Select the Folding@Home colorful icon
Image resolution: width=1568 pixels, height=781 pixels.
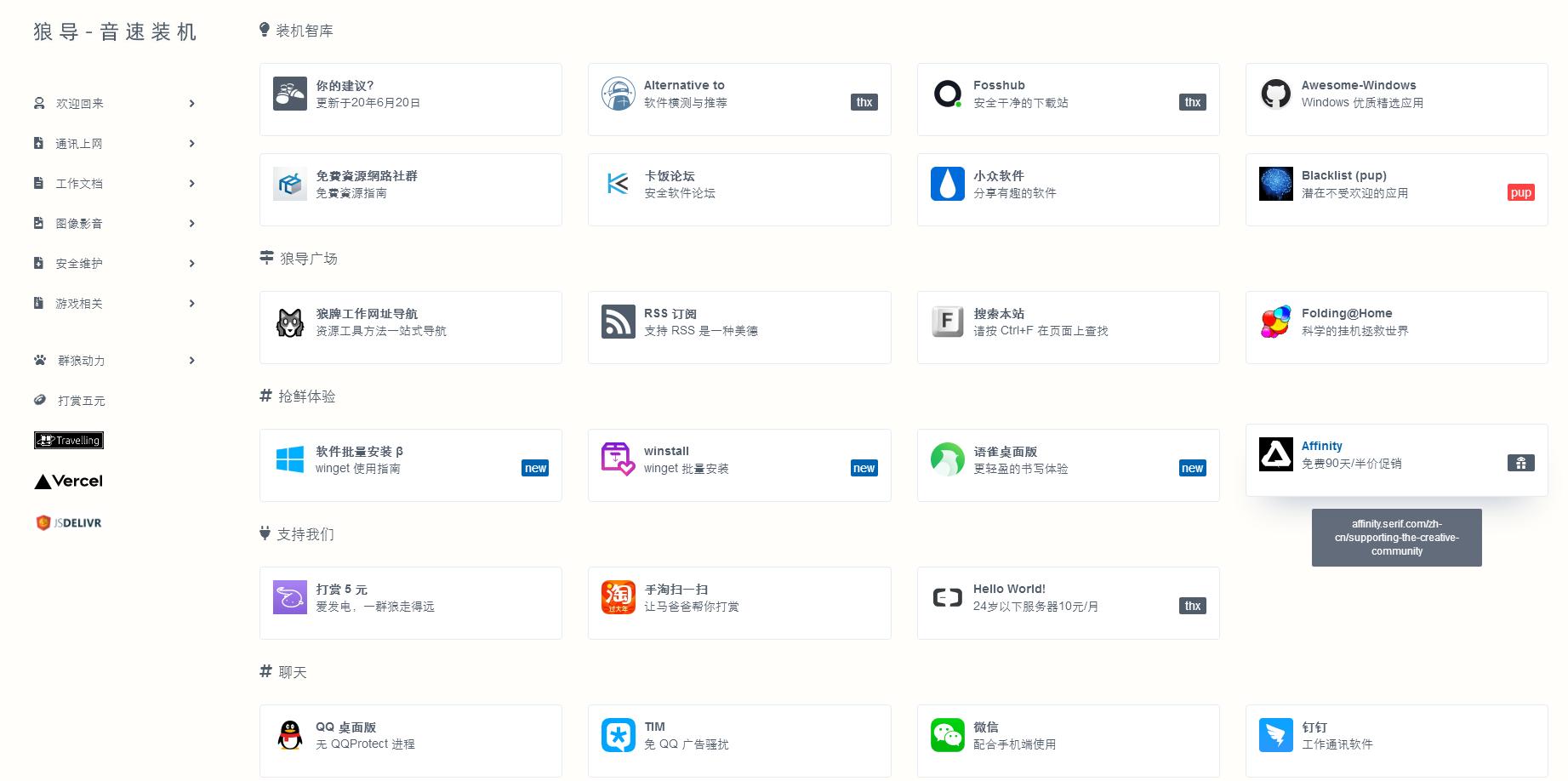click(1275, 322)
